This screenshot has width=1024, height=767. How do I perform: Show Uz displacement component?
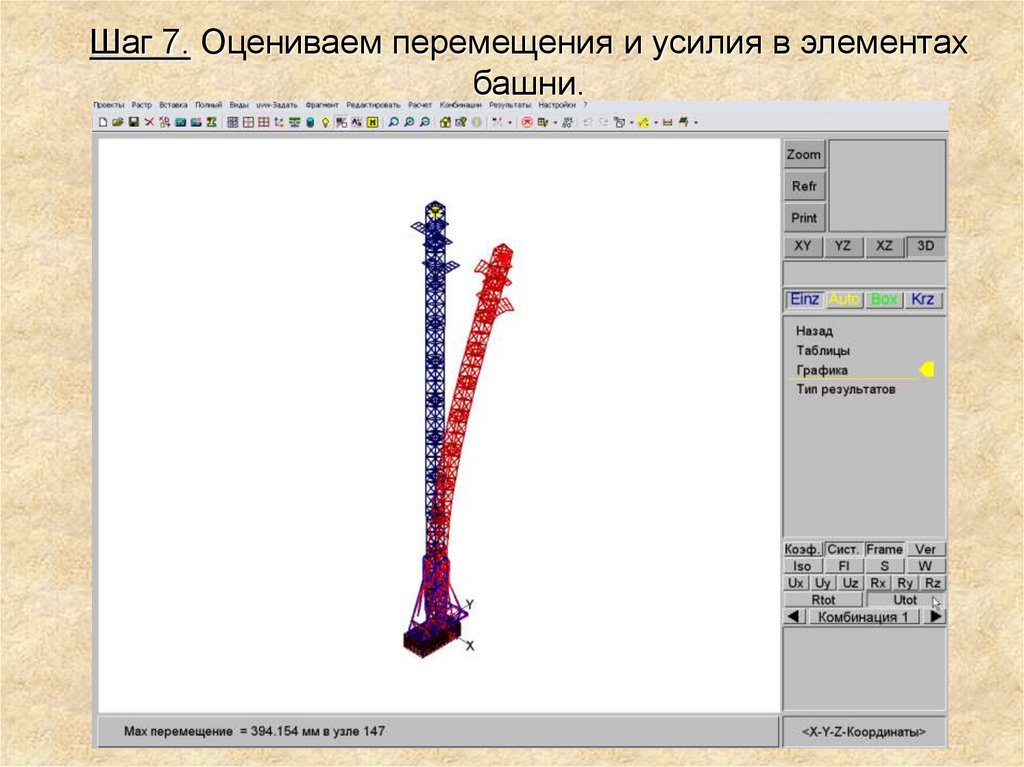[x=850, y=583]
